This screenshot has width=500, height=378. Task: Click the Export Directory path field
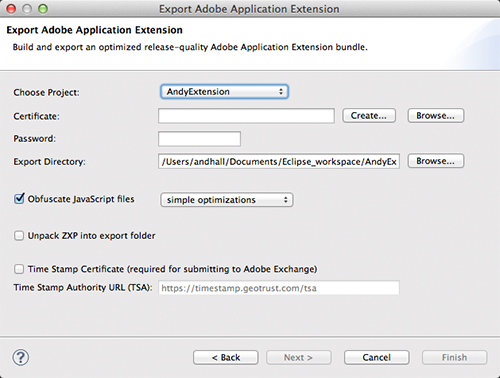point(279,161)
